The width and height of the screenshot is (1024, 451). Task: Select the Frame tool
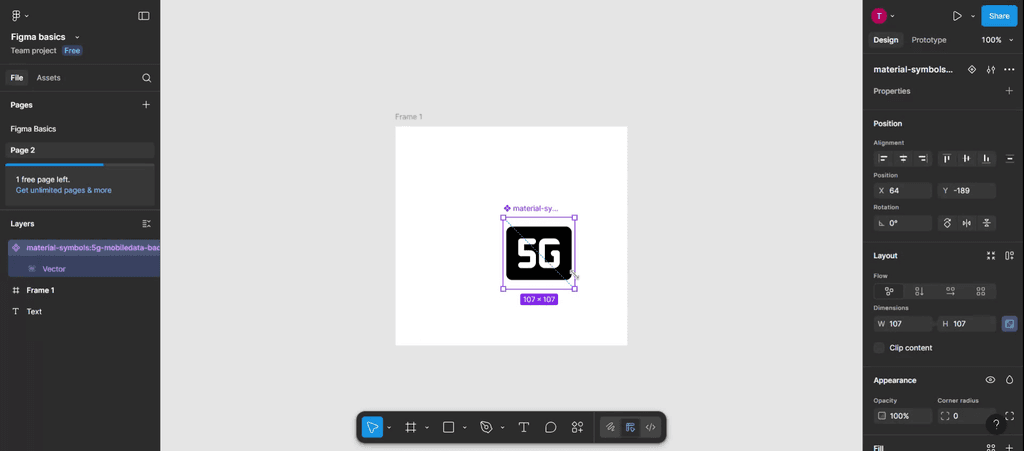pyautogui.click(x=411, y=428)
